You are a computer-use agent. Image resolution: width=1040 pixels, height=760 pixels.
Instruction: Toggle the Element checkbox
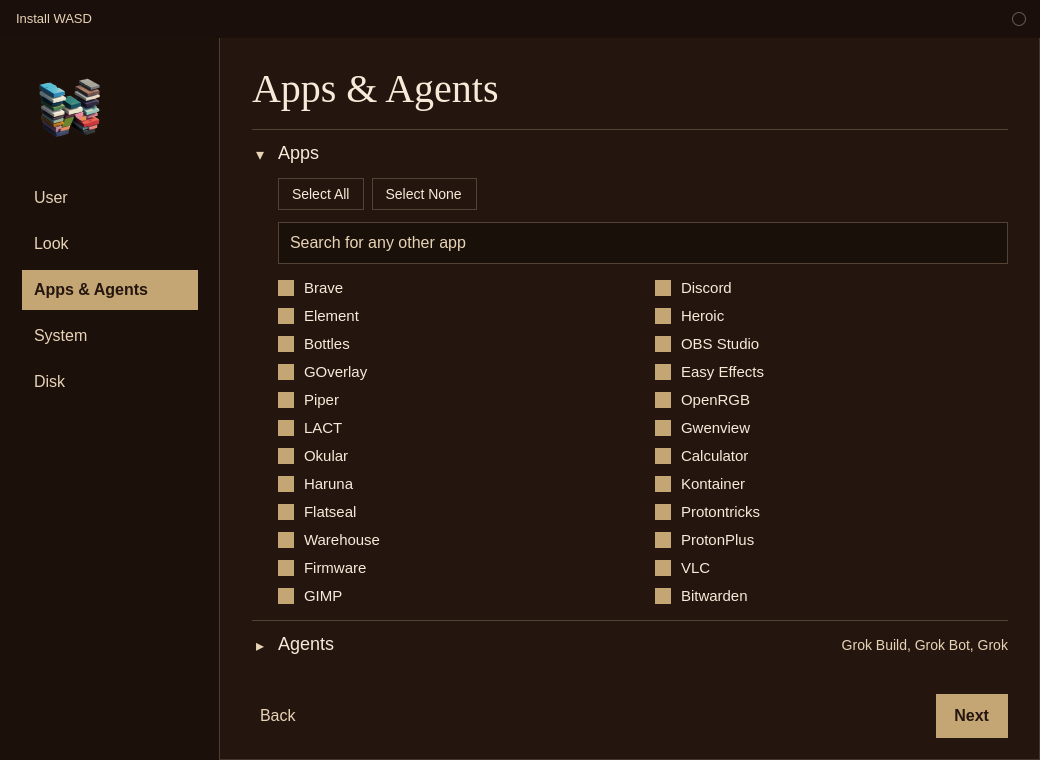click(286, 316)
